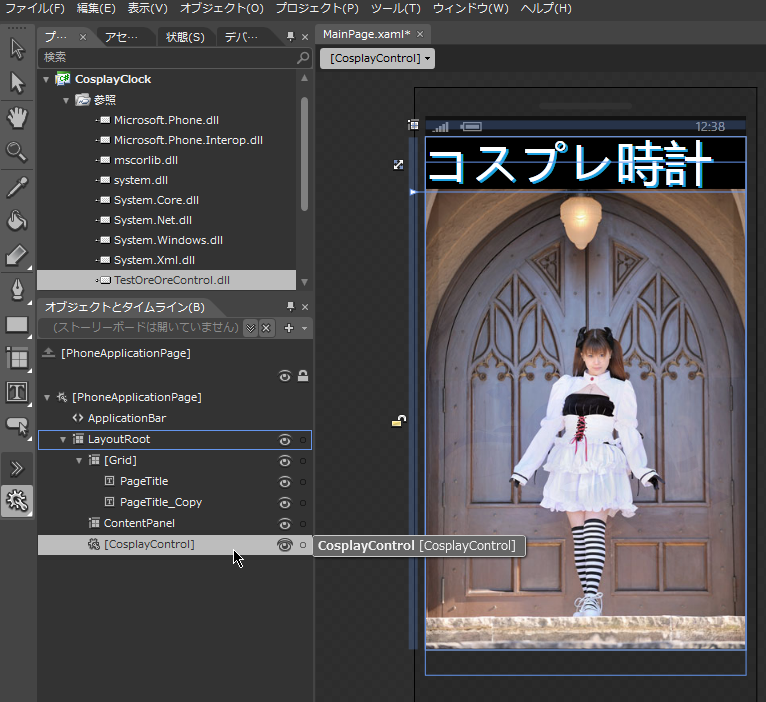Hide the PageTitle element
This screenshot has height=702, width=766.
285,482
